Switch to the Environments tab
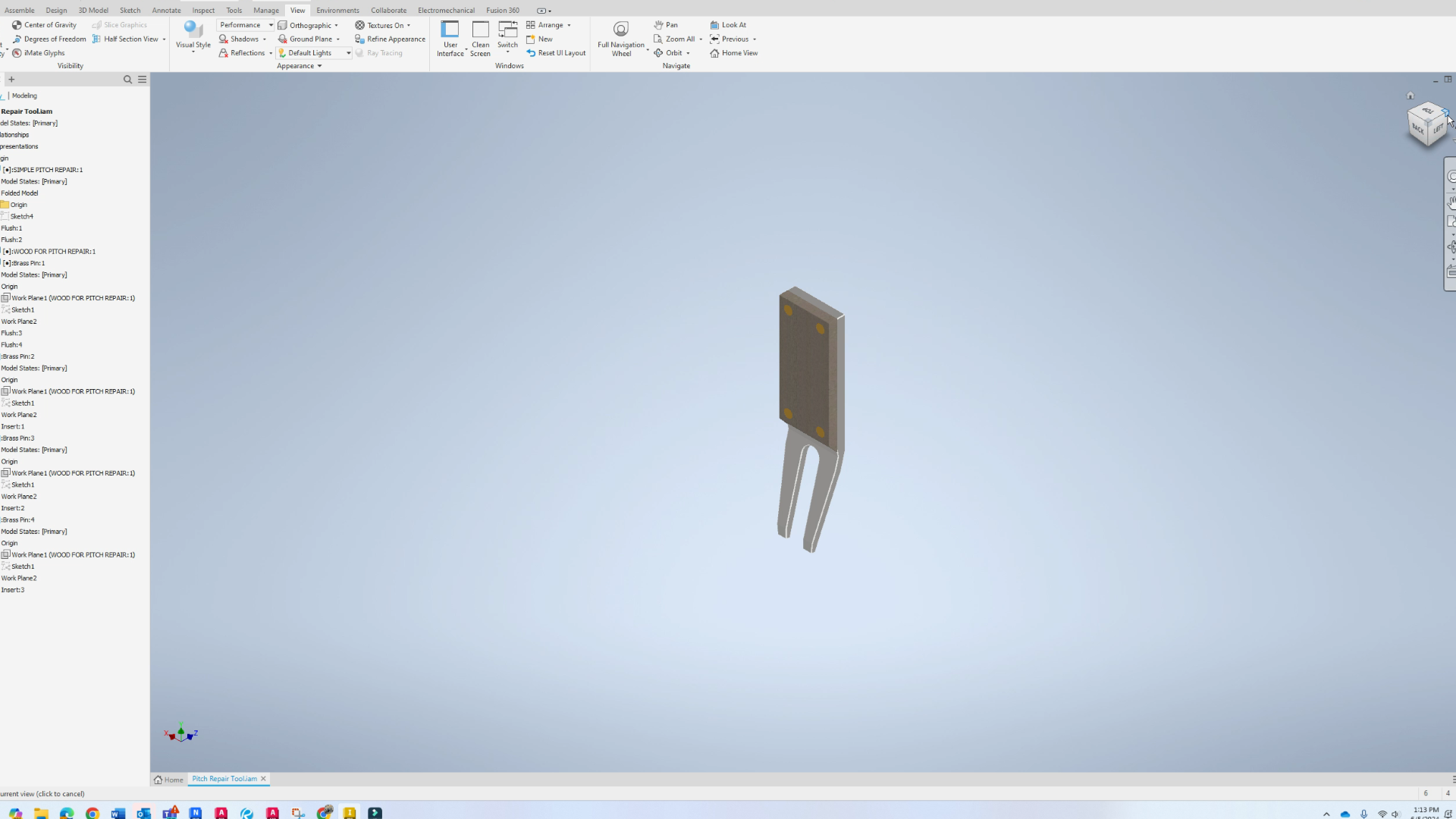The height and width of the screenshot is (819, 1456). [337, 11]
